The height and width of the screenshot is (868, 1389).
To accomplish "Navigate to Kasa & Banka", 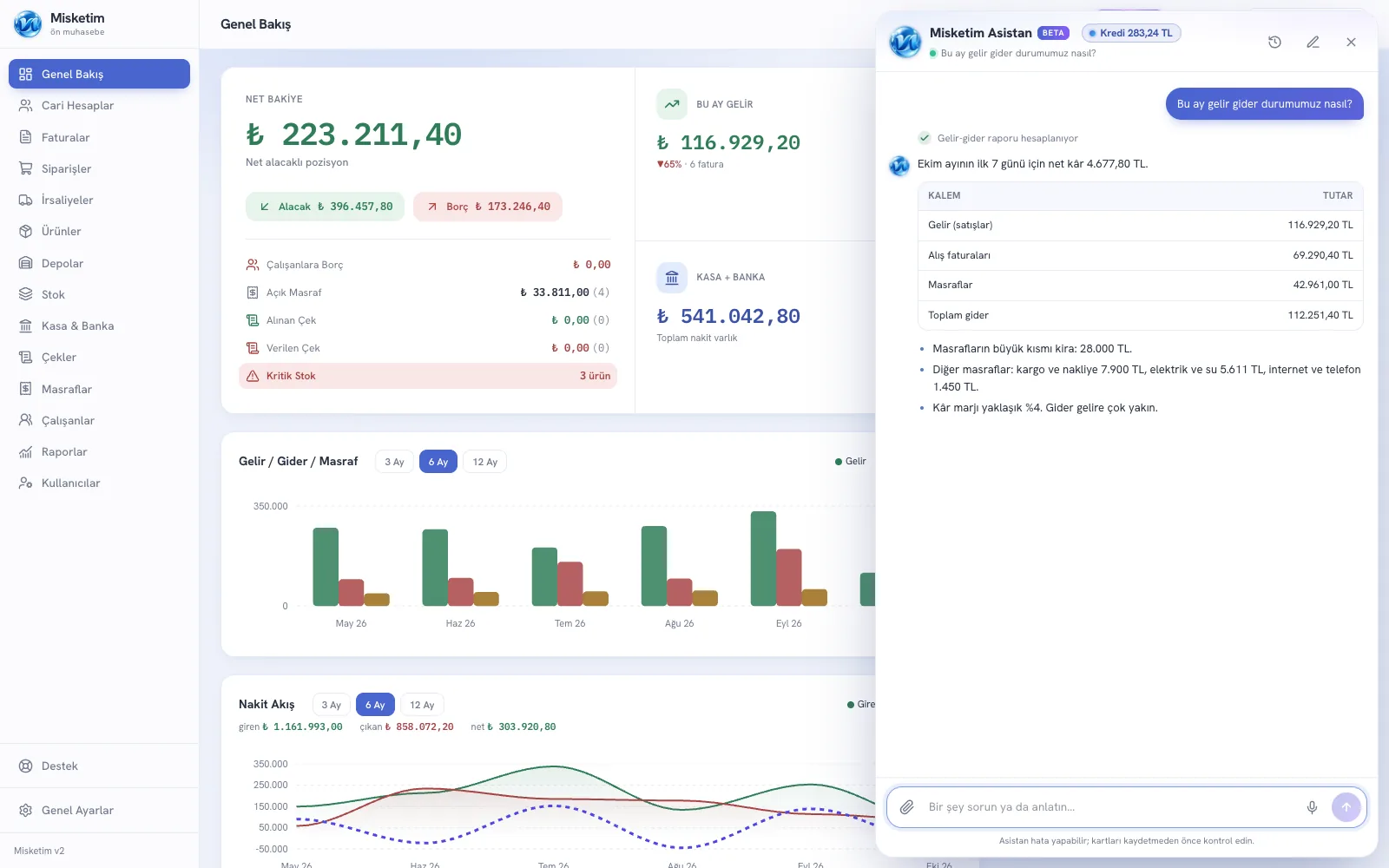I will coord(99,325).
